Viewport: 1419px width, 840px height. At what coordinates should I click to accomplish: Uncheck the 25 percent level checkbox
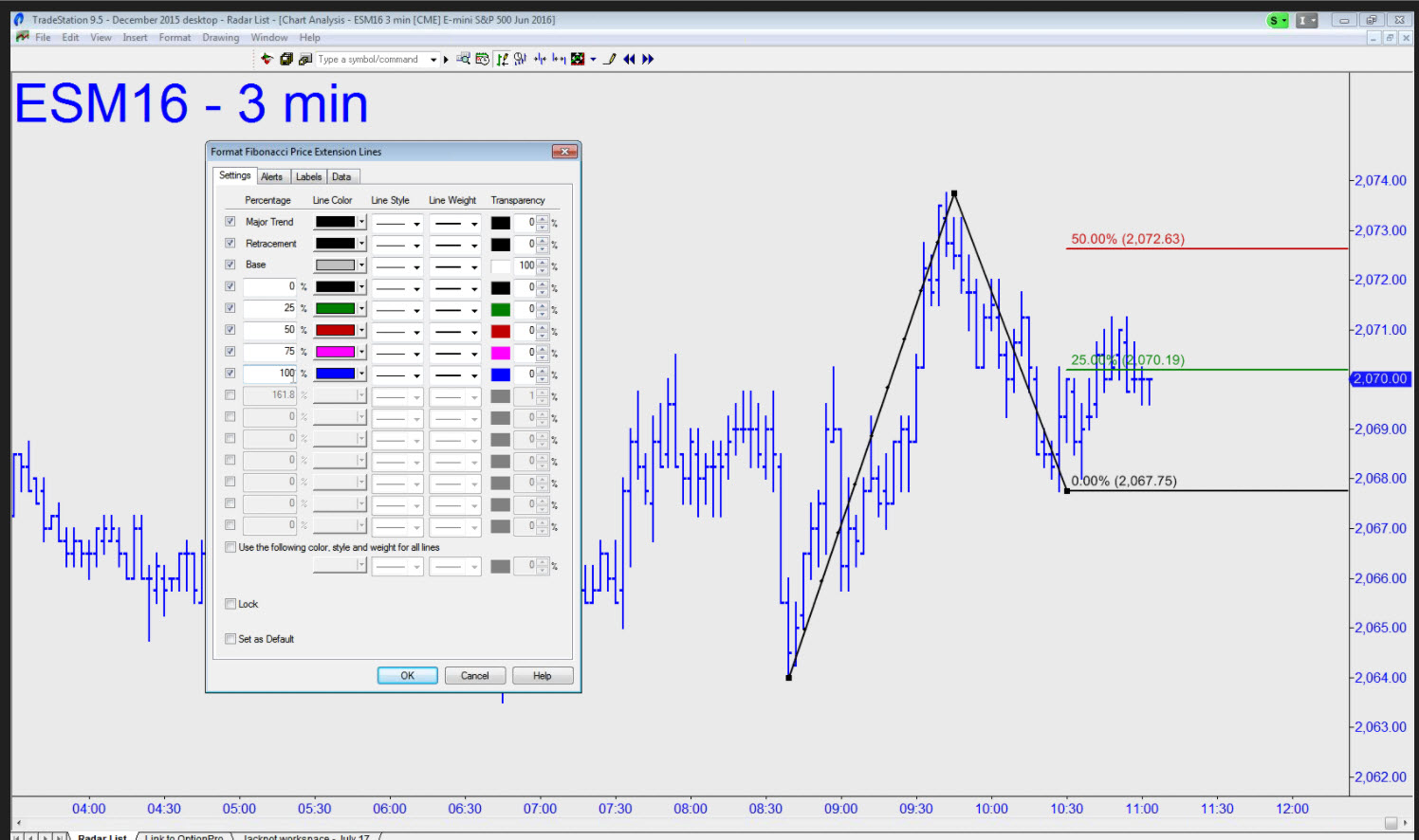tap(230, 308)
